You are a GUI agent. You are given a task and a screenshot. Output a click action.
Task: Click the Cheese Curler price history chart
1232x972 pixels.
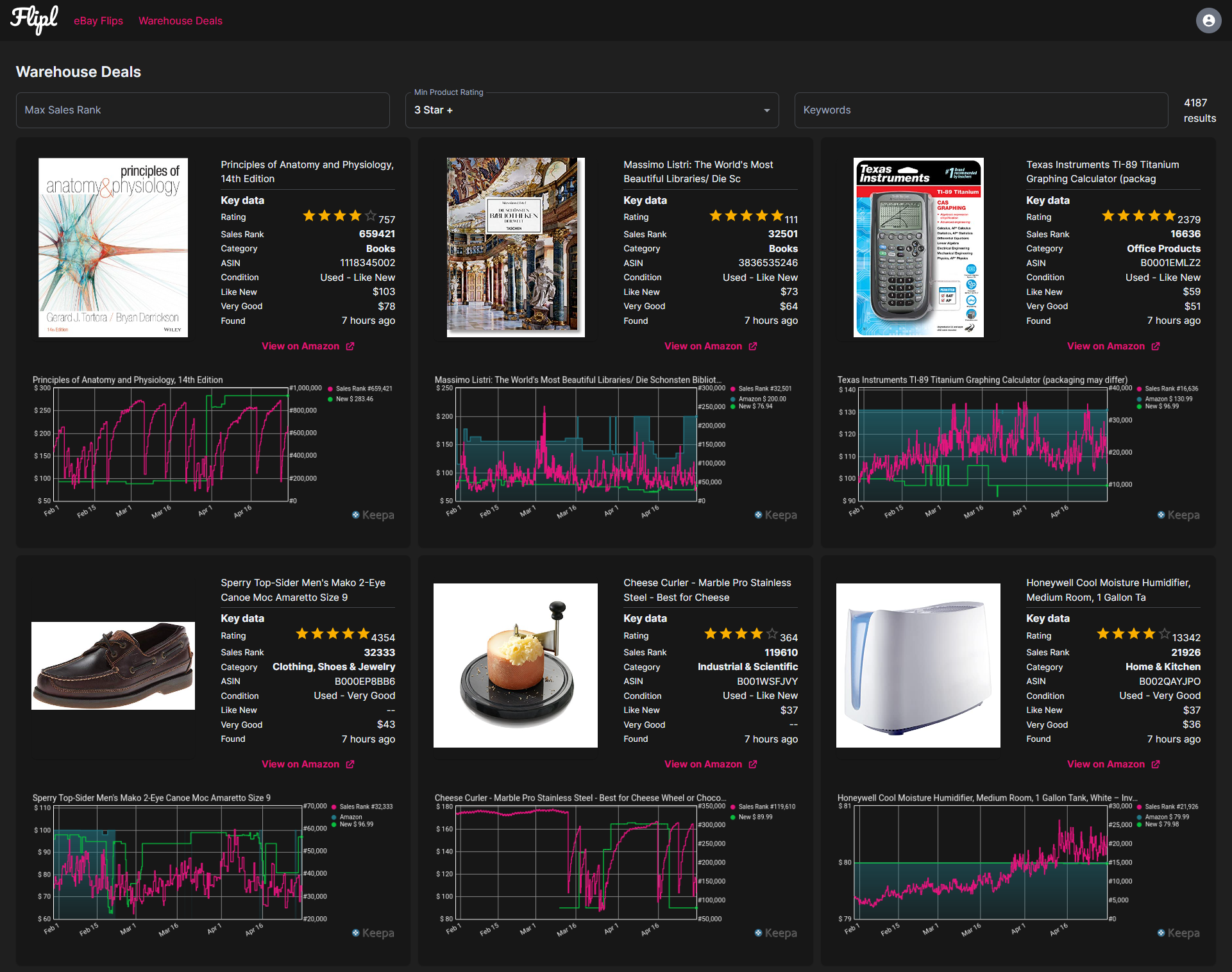(x=577, y=862)
